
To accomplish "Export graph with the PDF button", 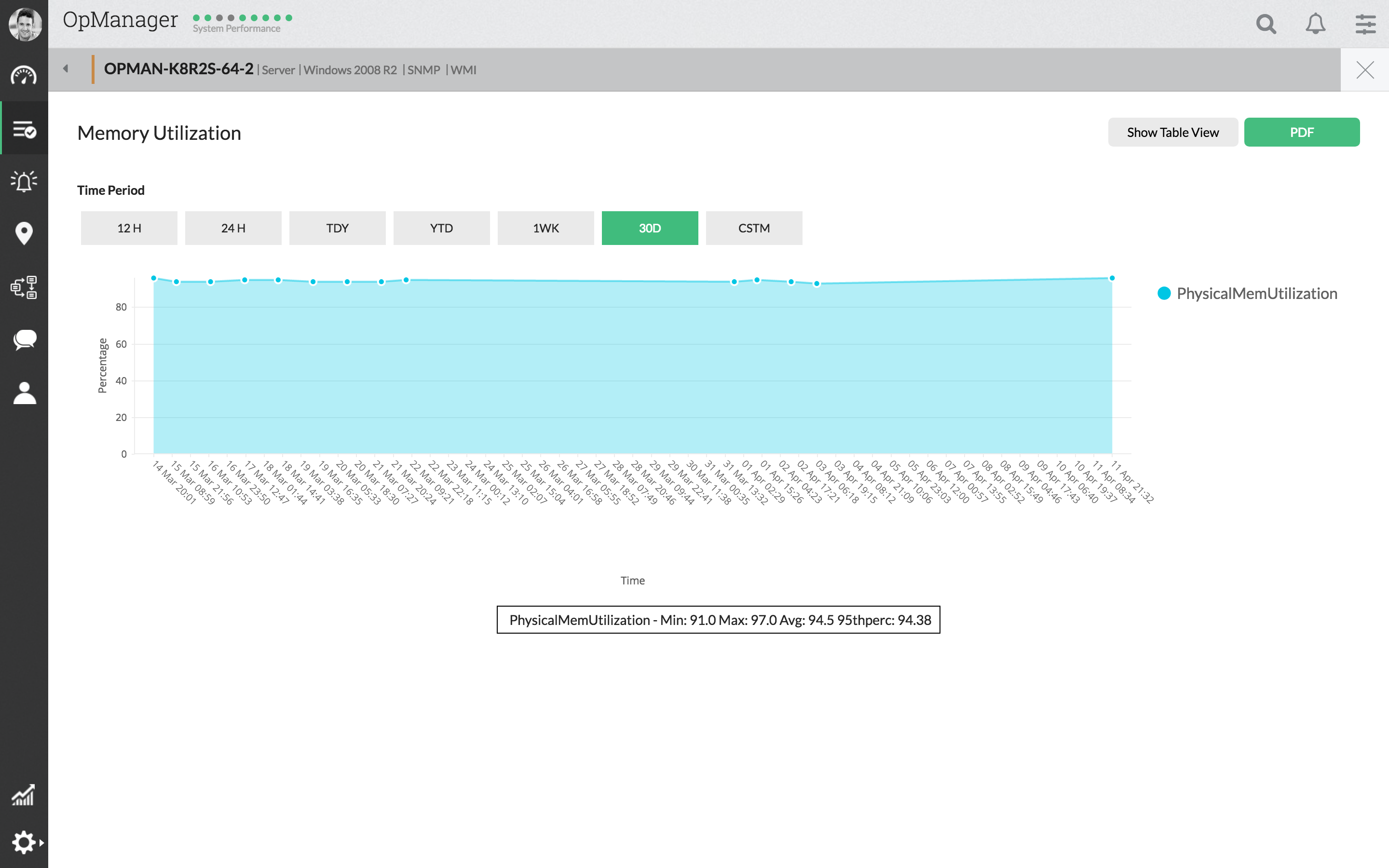I will (x=1301, y=132).
